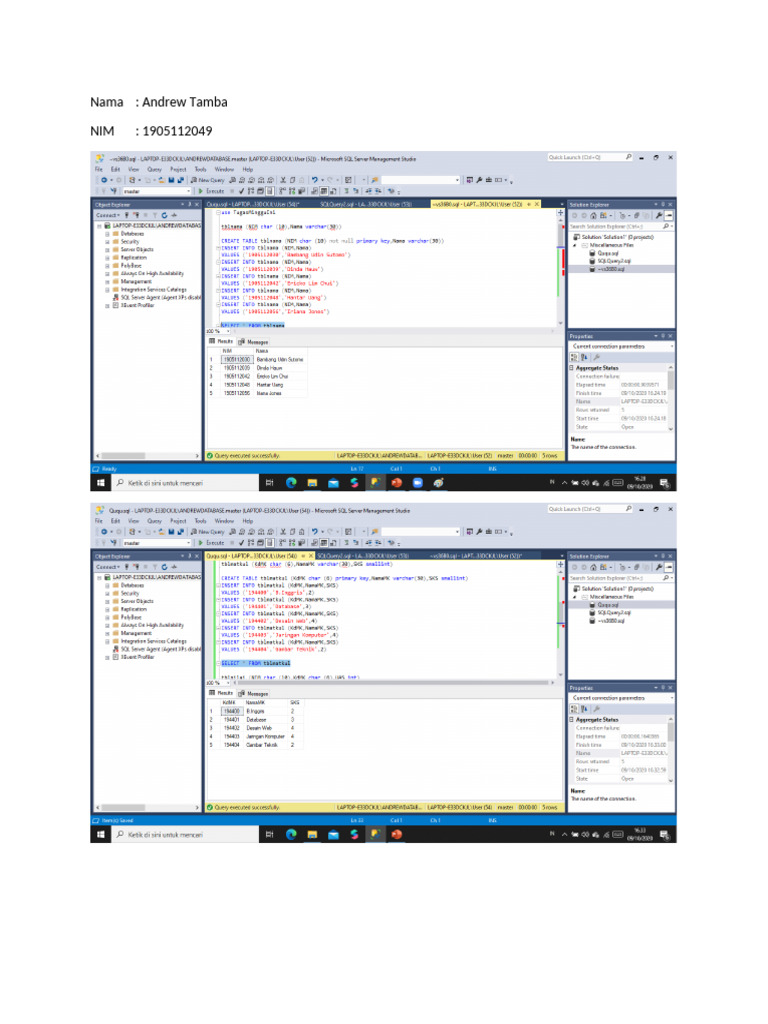Click the home icon in top Solution Explorer toolbar
768x1024 pixels.
tap(594, 216)
